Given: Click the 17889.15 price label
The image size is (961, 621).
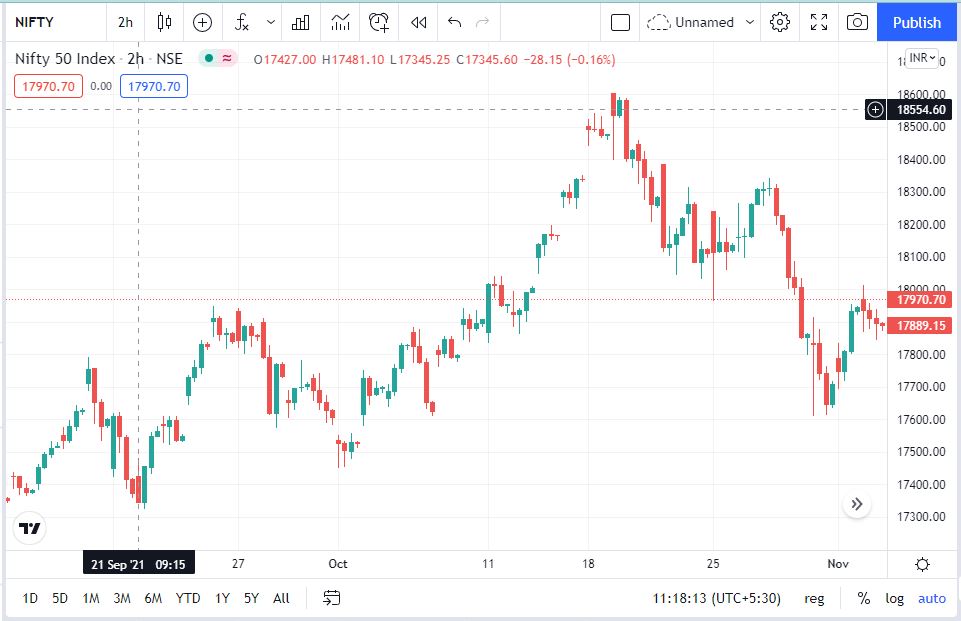Looking at the screenshot, I should pos(921,326).
